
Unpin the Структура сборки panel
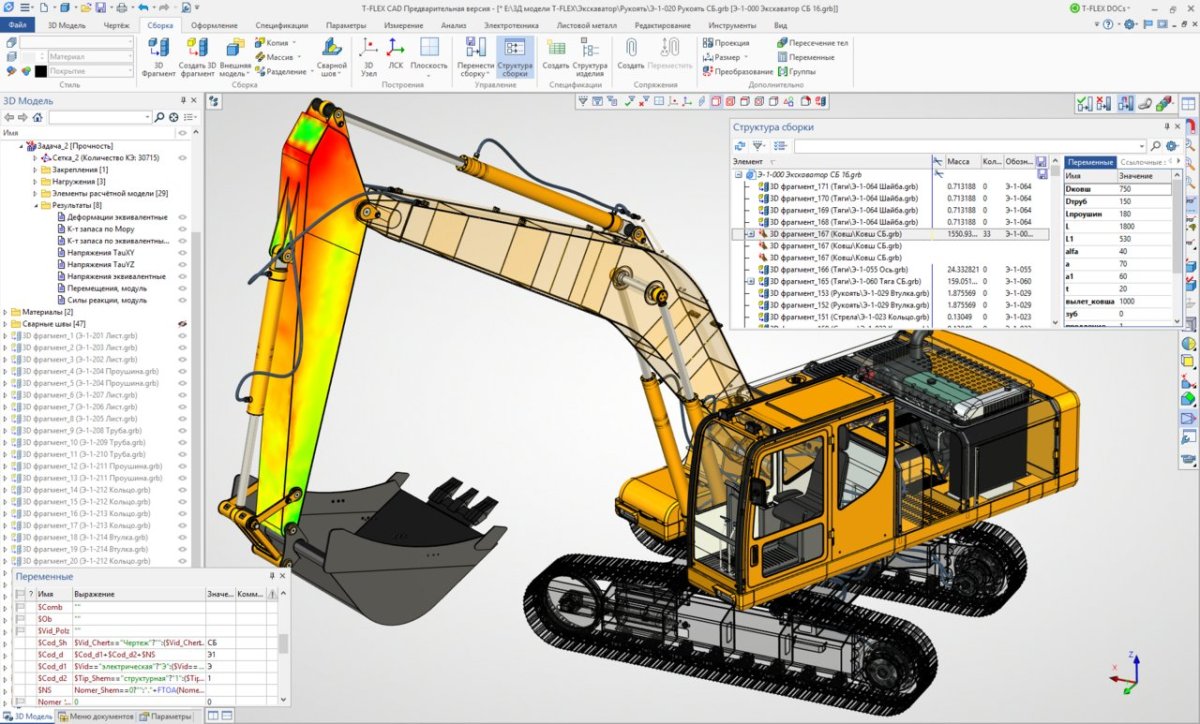1167,126
